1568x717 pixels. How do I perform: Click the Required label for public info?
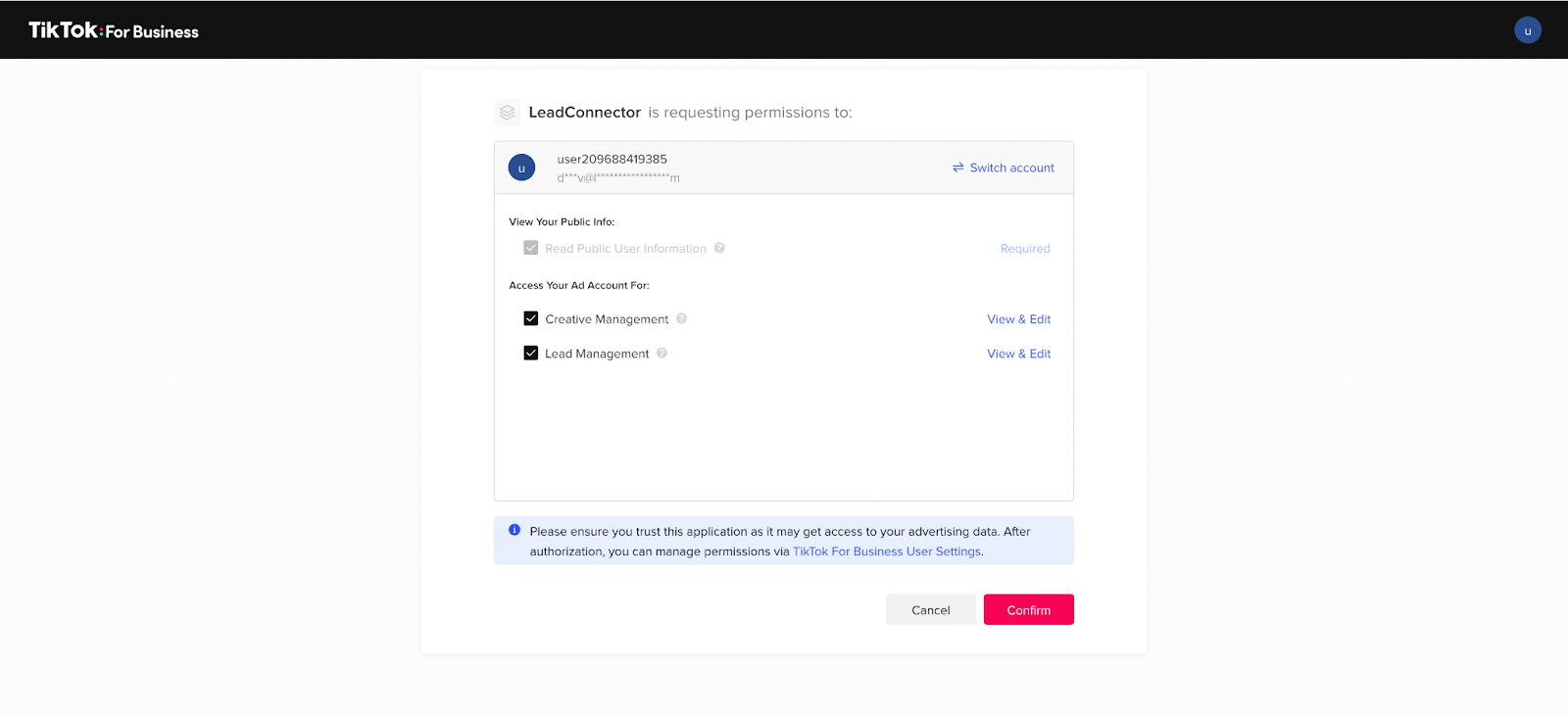pos(1025,249)
